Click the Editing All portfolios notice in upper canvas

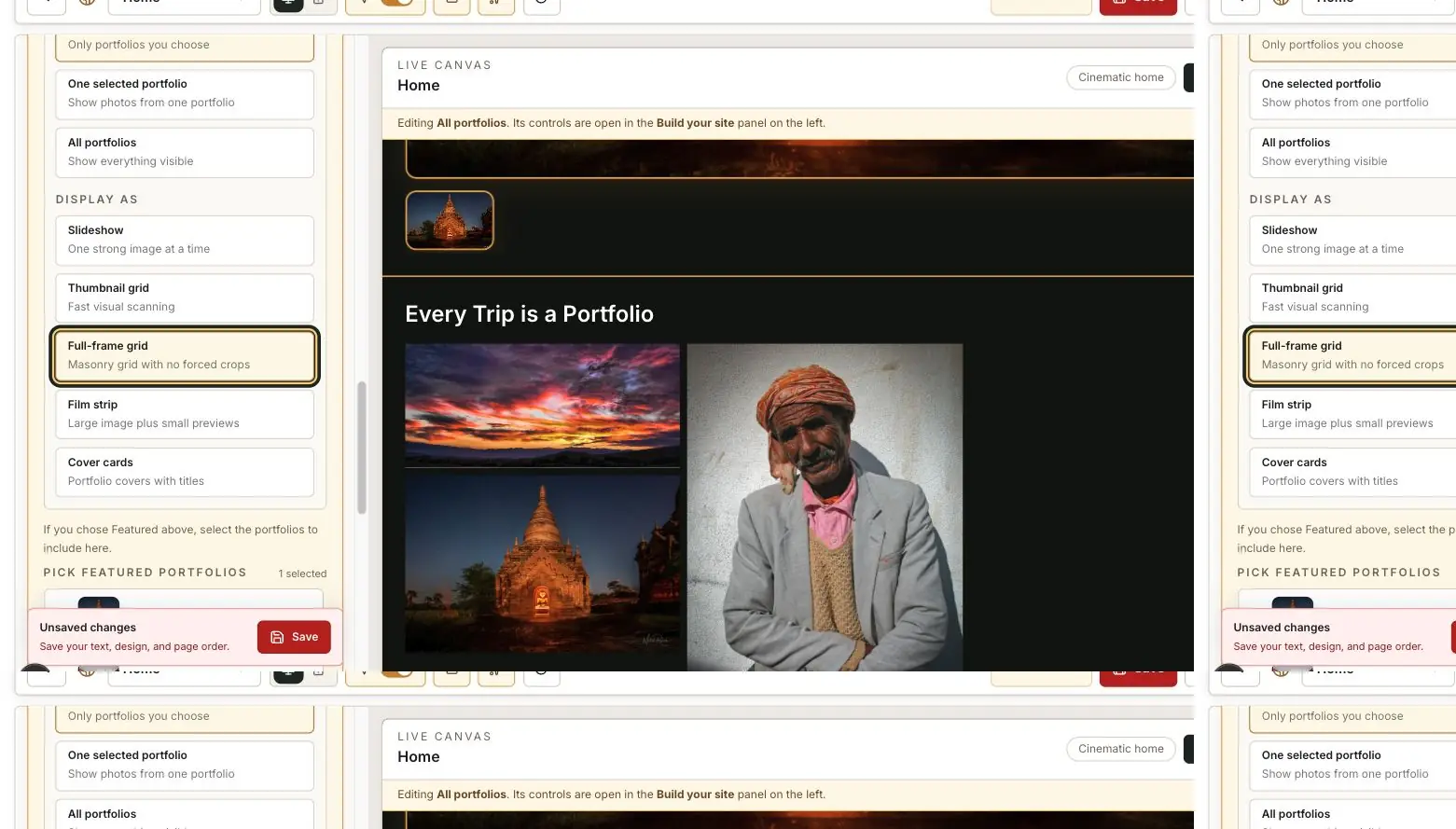click(611, 123)
